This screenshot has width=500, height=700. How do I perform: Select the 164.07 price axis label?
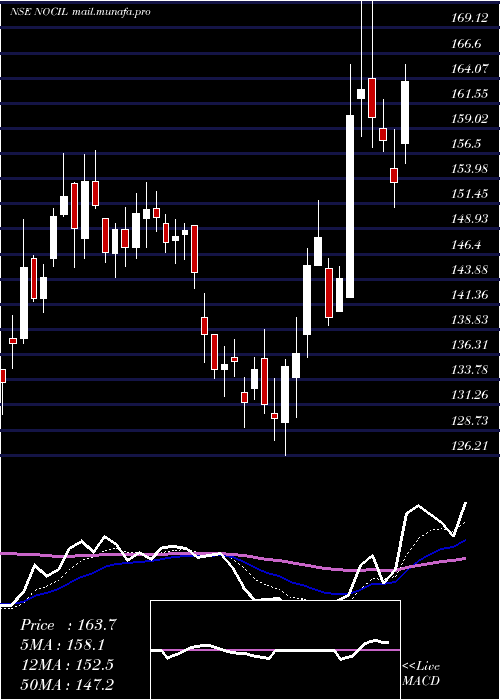tap(470, 68)
